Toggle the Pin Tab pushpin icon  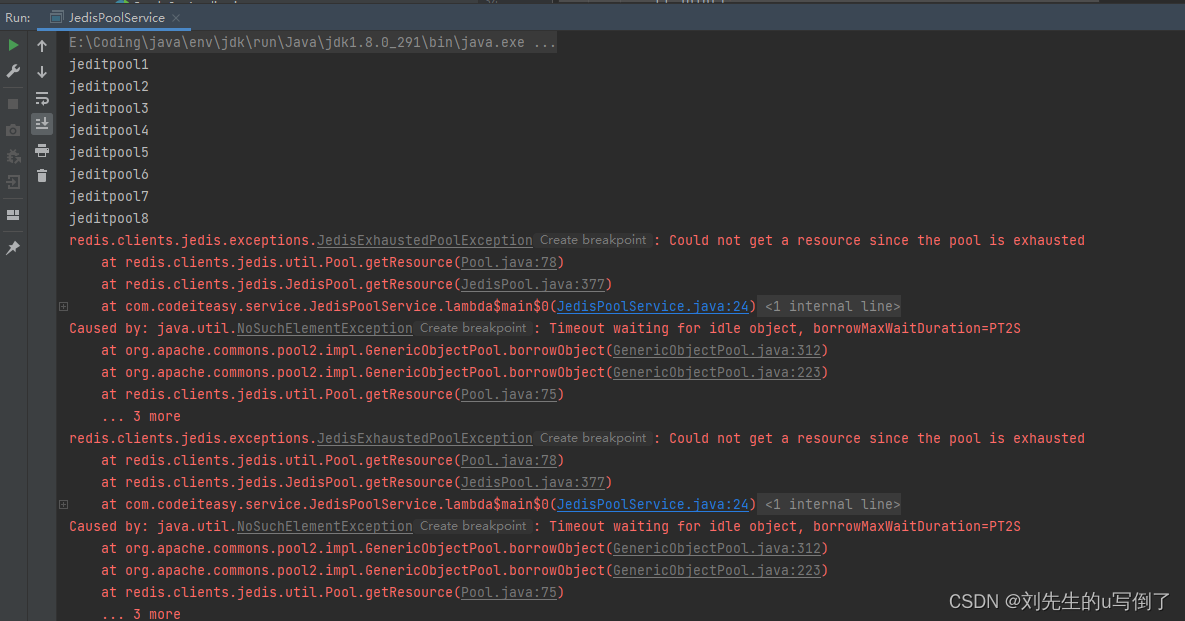13,248
